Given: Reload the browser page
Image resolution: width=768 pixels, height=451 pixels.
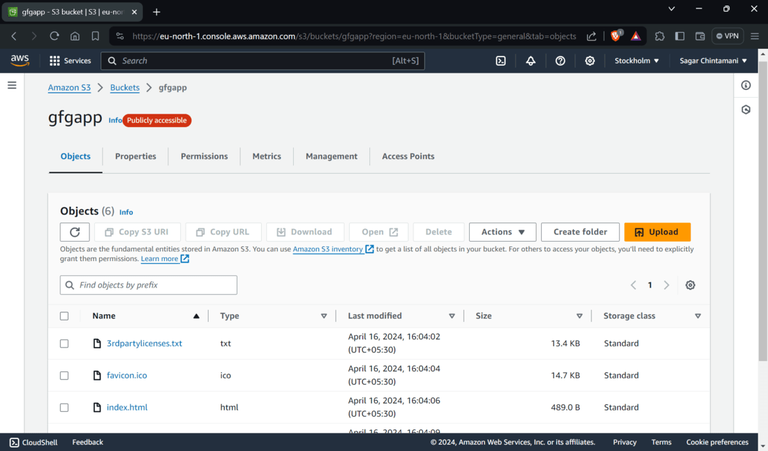Looking at the screenshot, I should (x=54, y=36).
